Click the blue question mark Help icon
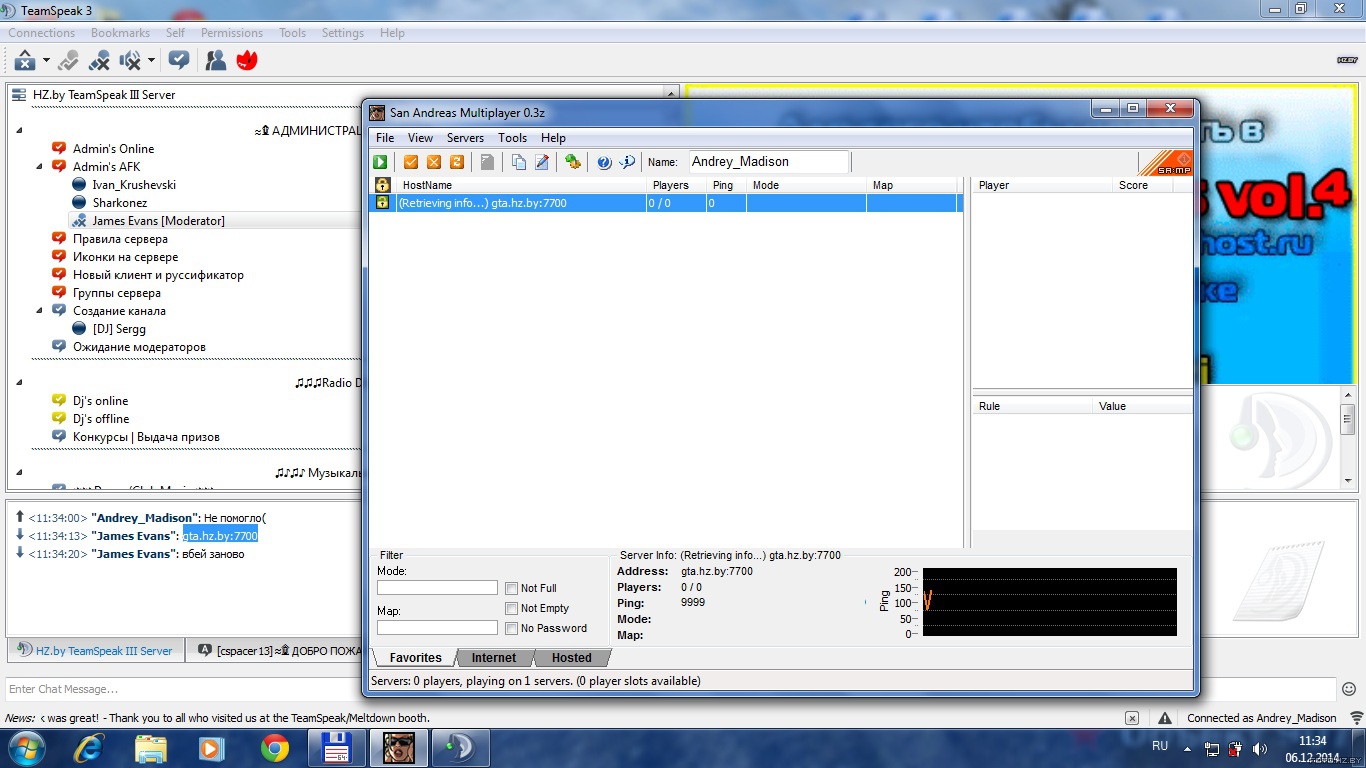 point(604,162)
